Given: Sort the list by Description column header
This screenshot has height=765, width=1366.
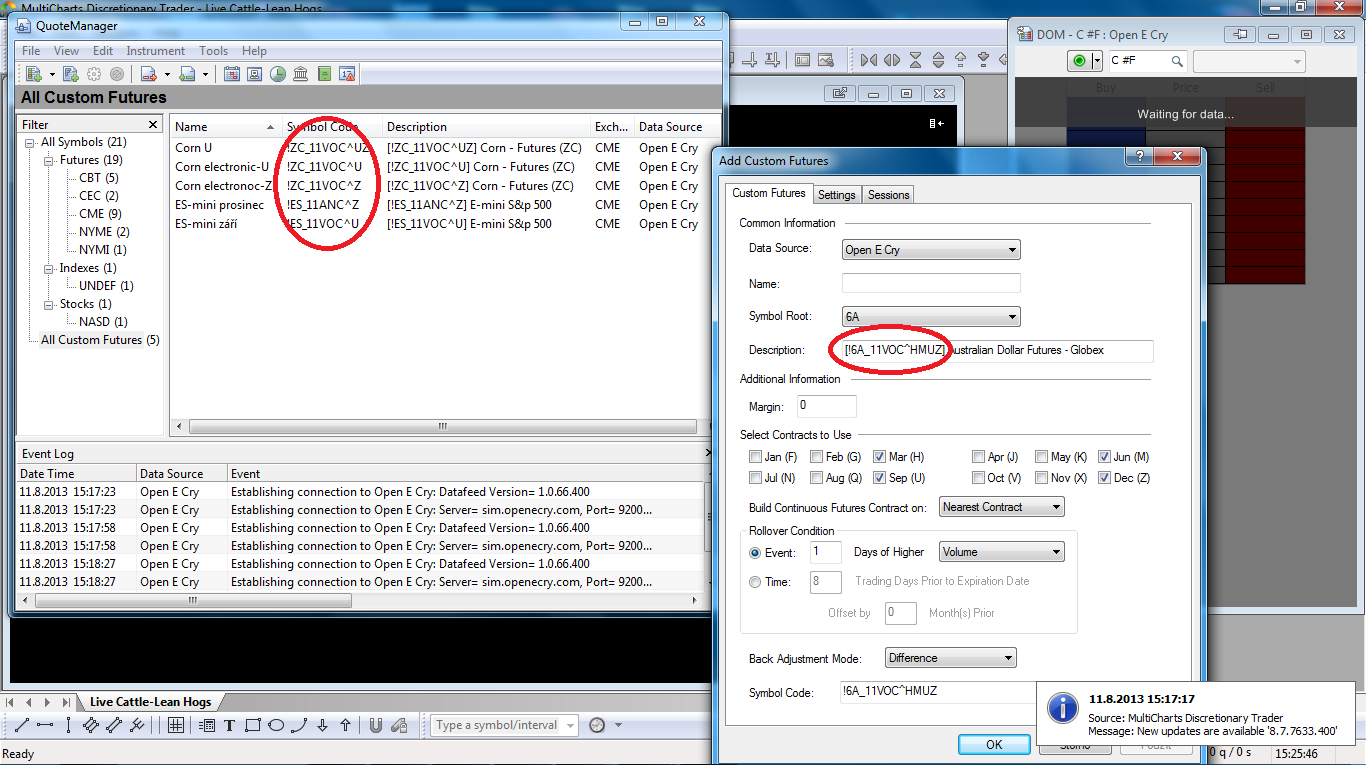Looking at the screenshot, I should 486,127.
